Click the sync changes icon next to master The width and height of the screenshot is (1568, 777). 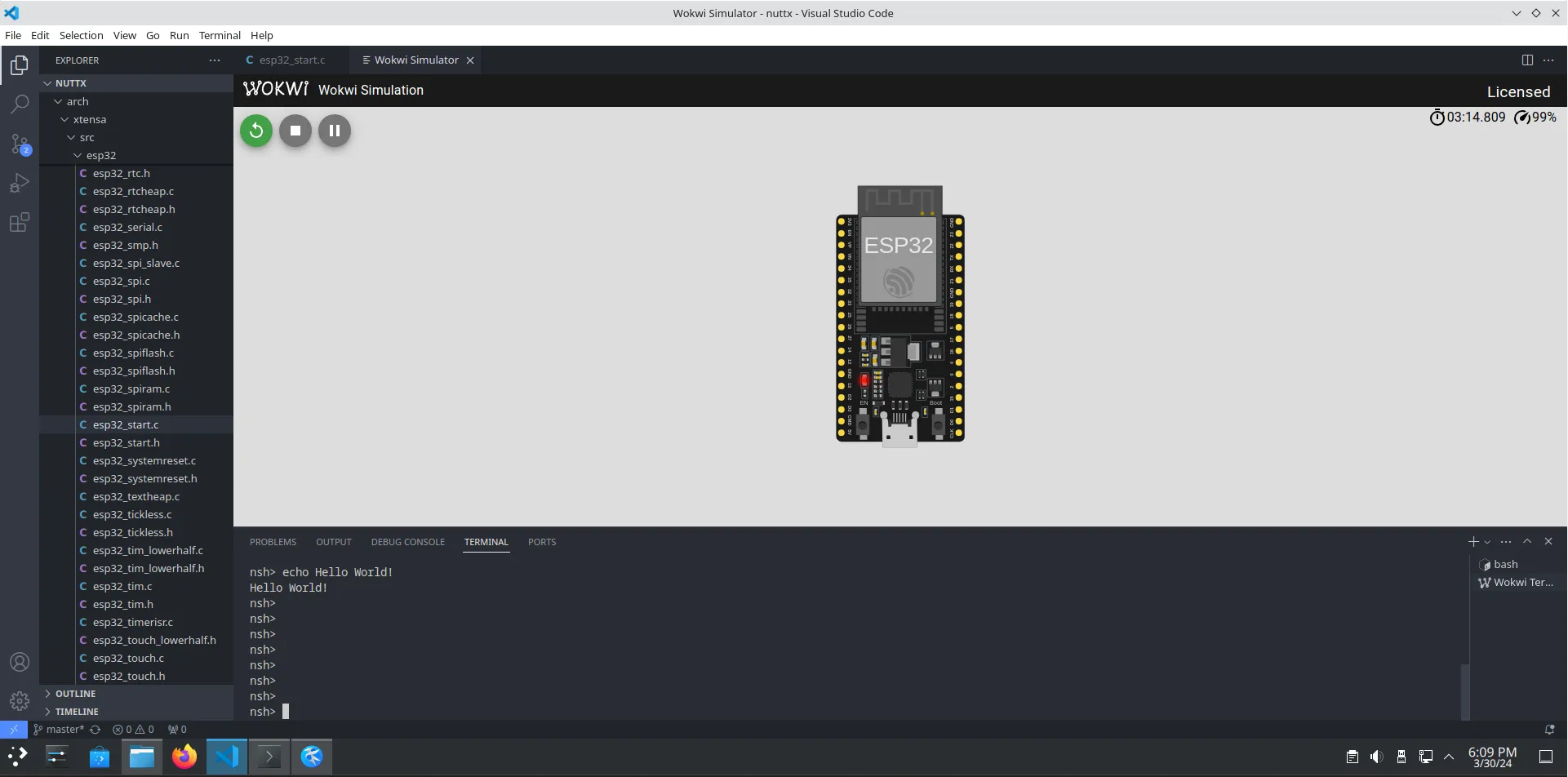pos(96,729)
